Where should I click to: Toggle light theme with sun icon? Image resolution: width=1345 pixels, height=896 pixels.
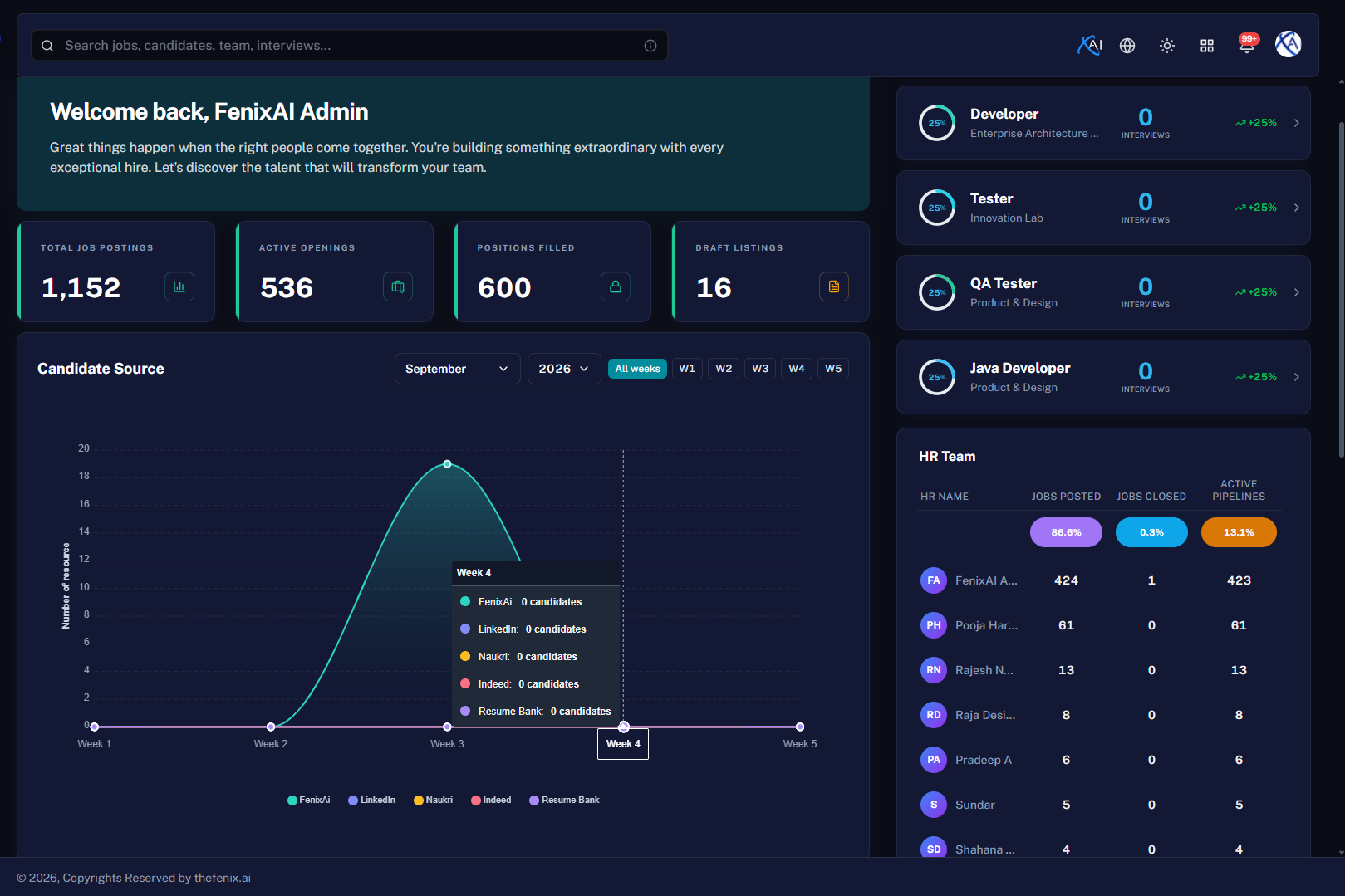1167,46
